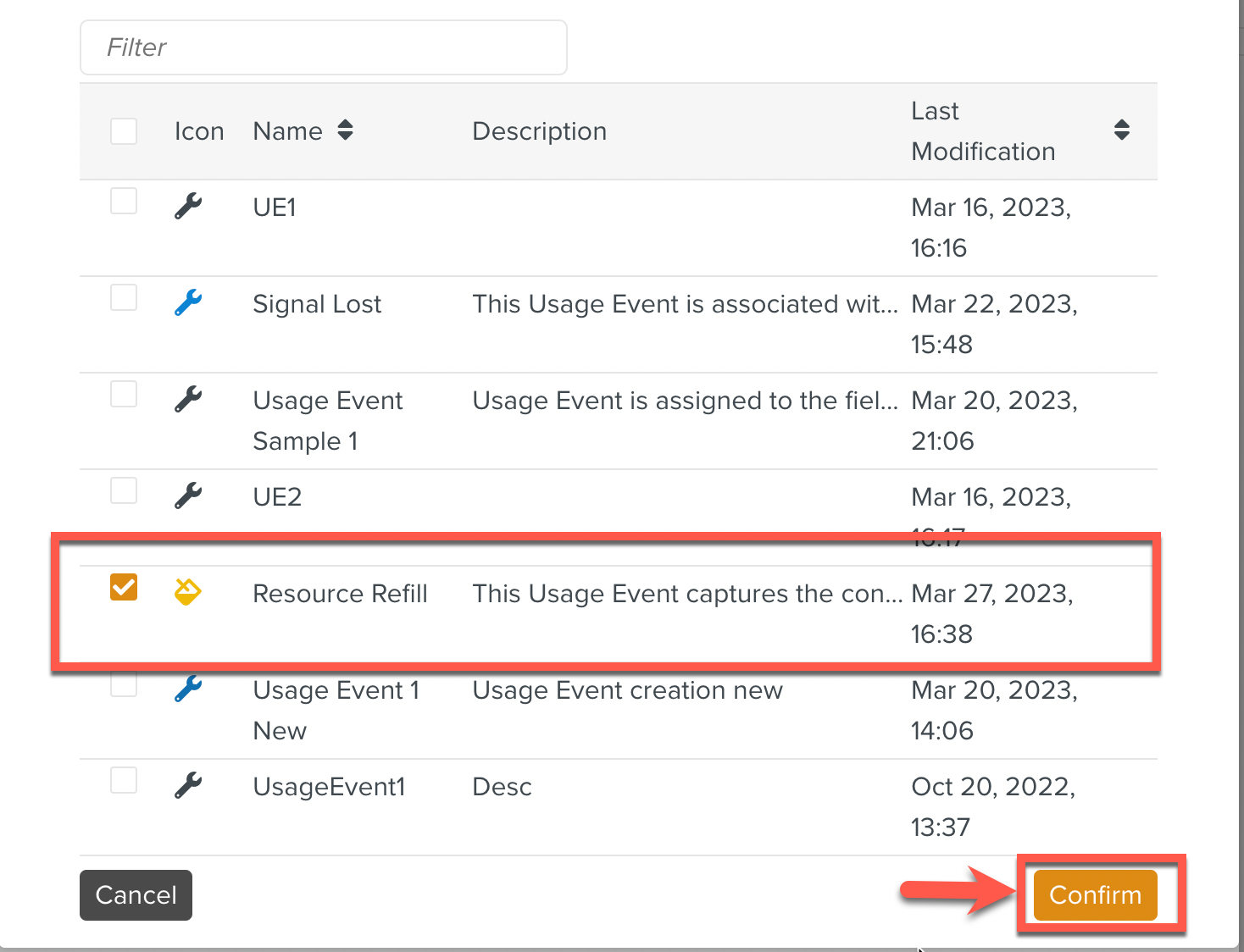Click the Description column header
The height and width of the screenshot is (952, 1244).
(539, 131)
